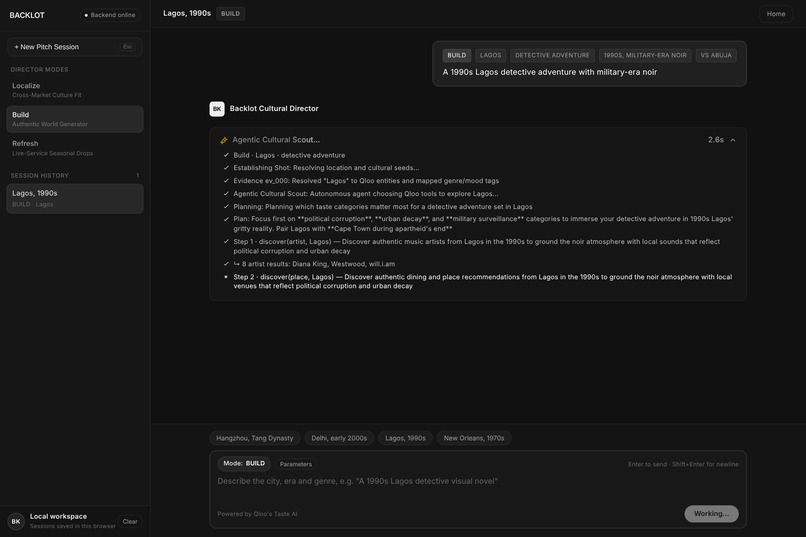This screenshot has width=806, height=537.
Task: Click the 'Powered by Qloo's Taste AI' text
Action: coord(258,514)
